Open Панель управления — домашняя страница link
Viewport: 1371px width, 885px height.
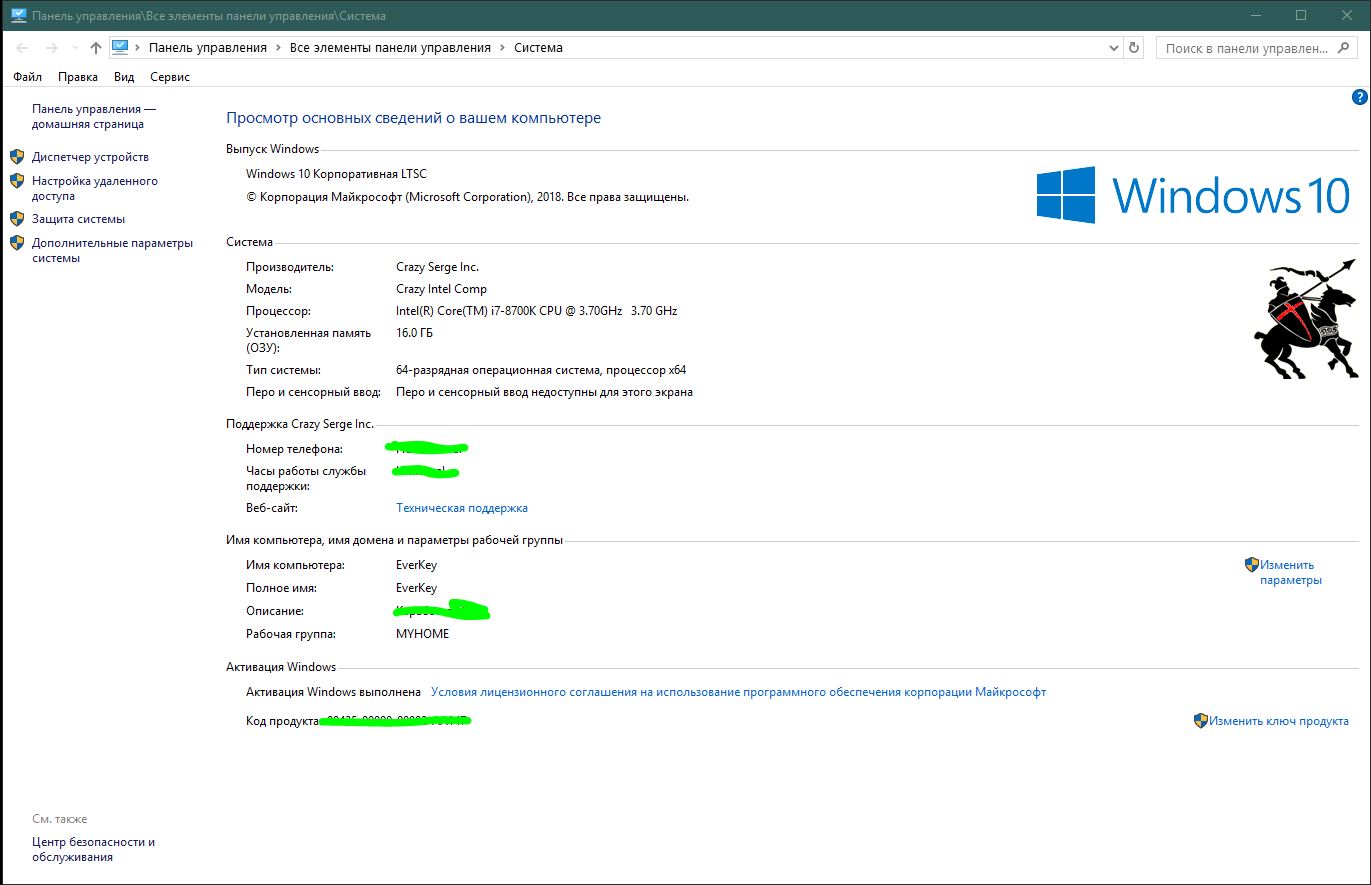(94, 116)
